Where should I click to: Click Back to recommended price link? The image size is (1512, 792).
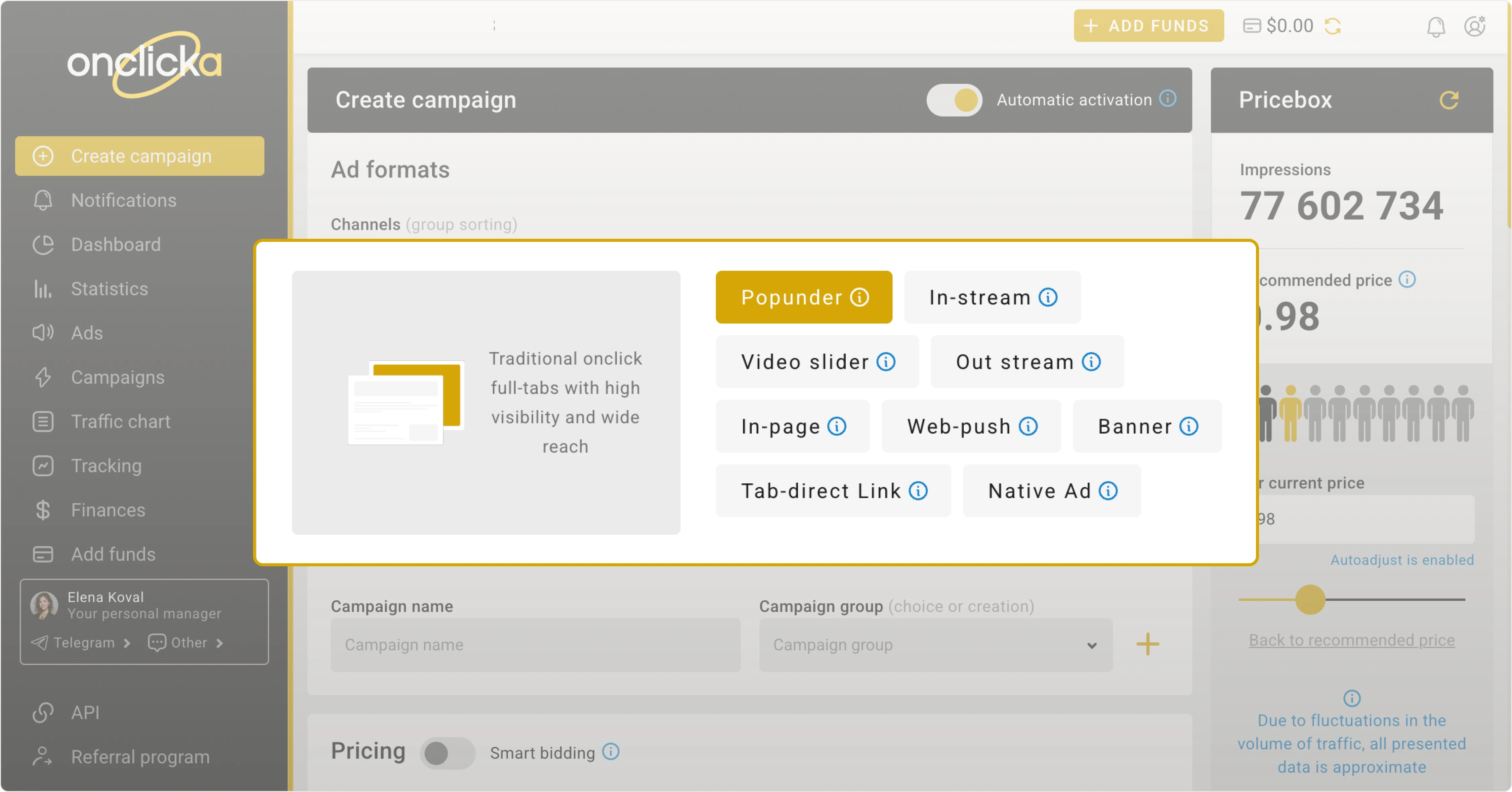[1351, 640]
